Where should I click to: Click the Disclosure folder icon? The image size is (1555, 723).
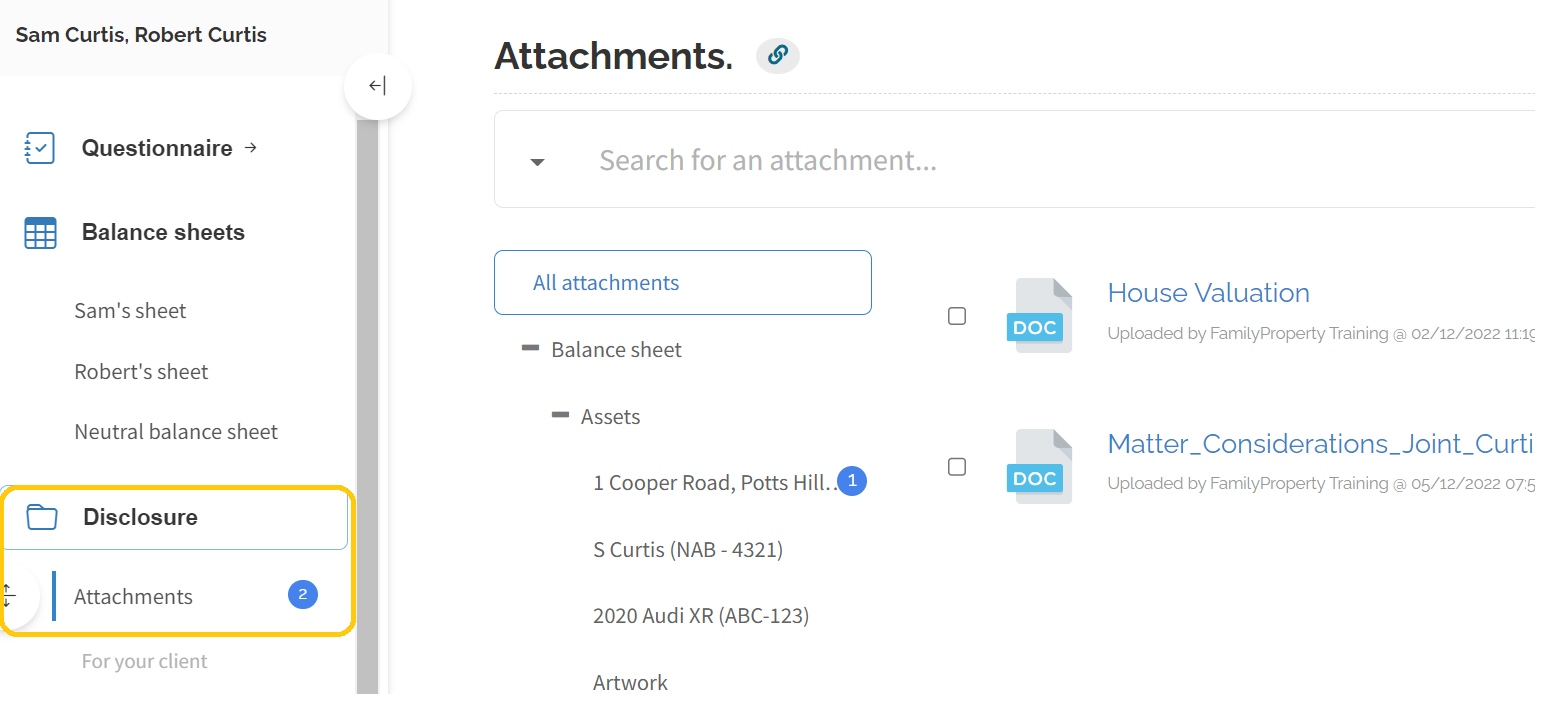[x=42, y=517]
